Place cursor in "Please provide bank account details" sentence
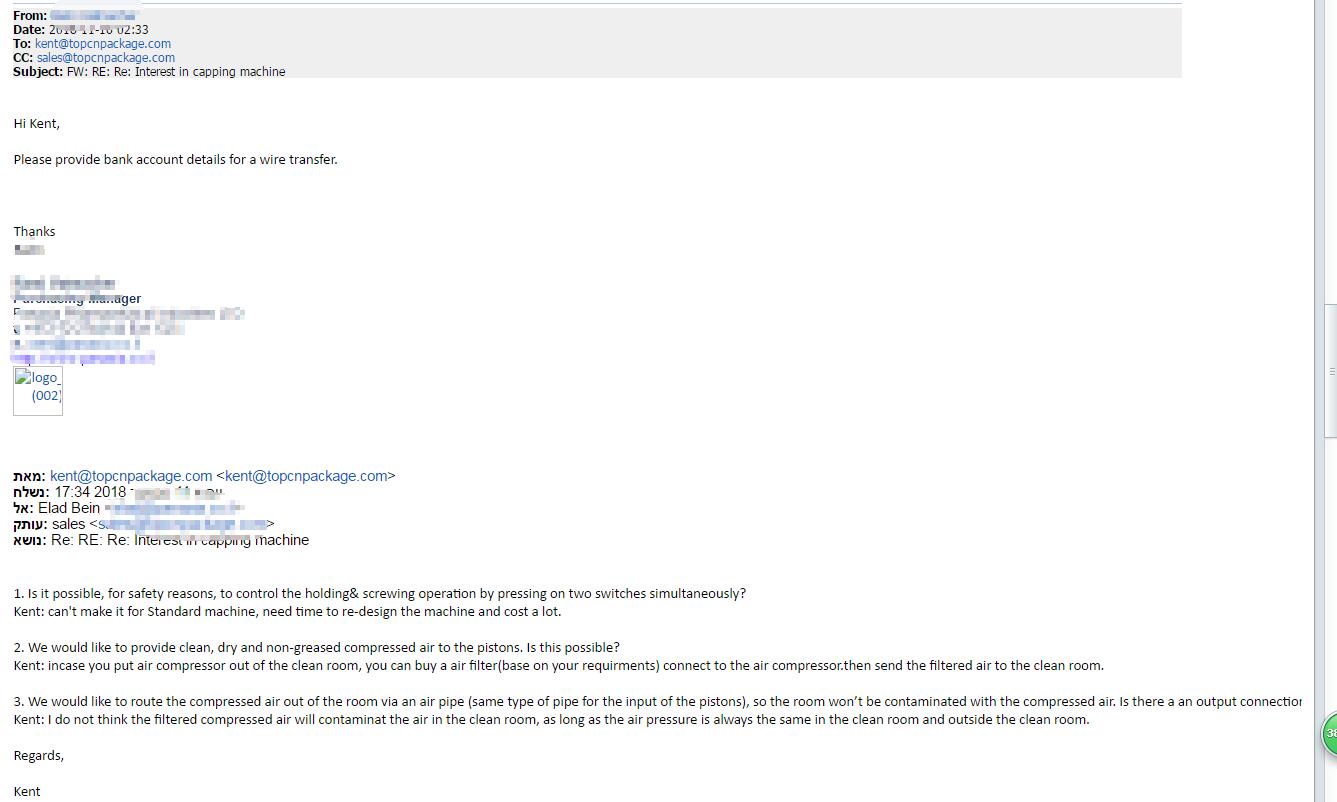The height and width of the screenshot is (802, 1337). tap(175, 159)
